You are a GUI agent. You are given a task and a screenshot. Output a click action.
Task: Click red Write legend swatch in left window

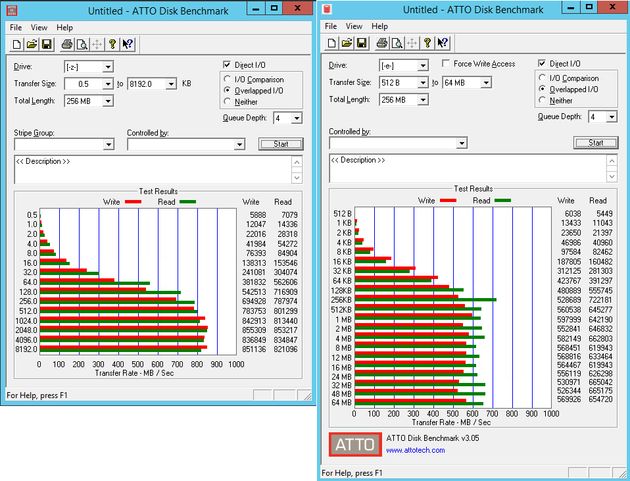[x=133, y=202]
